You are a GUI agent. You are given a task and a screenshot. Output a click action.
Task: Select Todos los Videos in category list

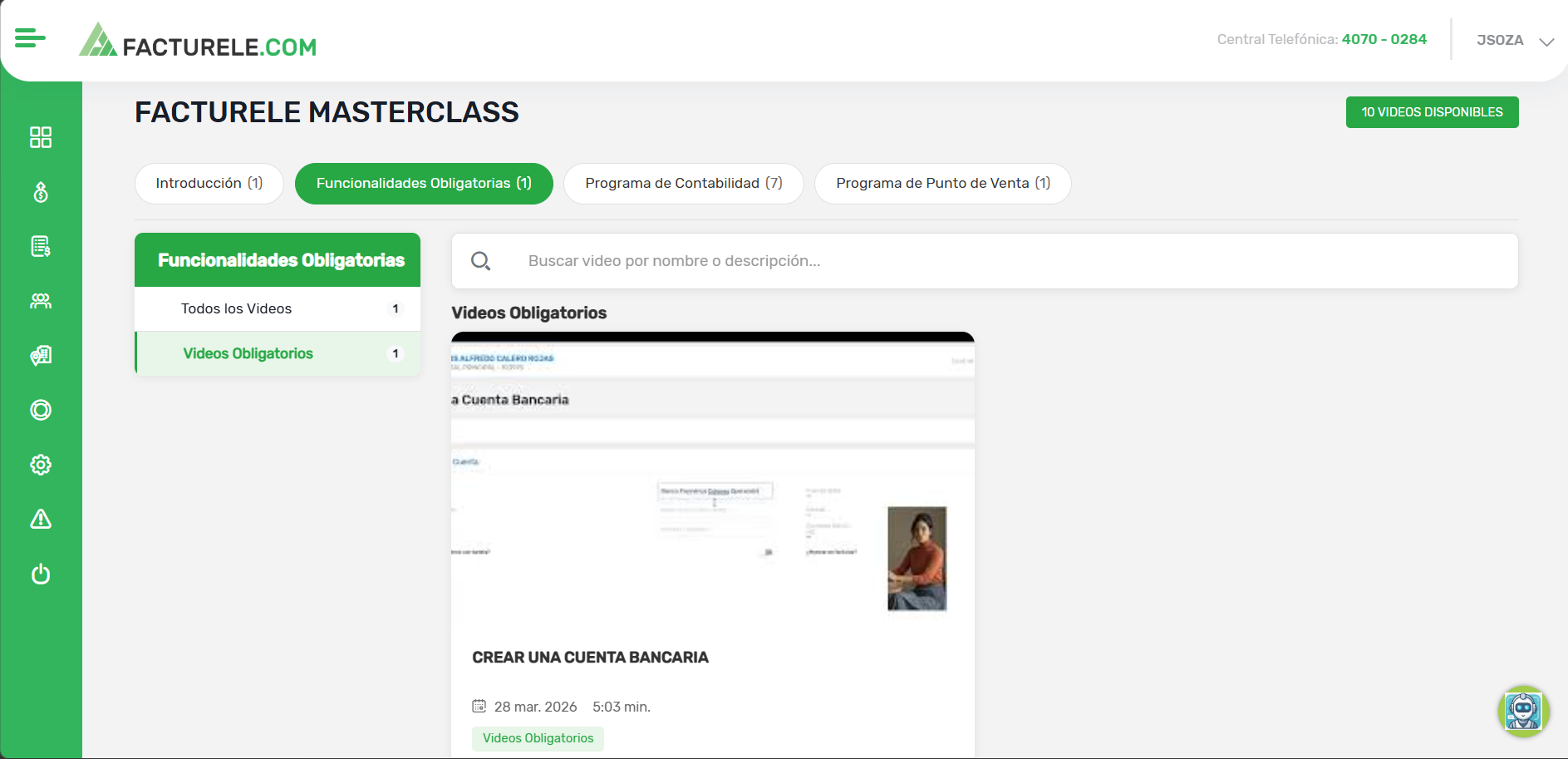coord(278,309)
